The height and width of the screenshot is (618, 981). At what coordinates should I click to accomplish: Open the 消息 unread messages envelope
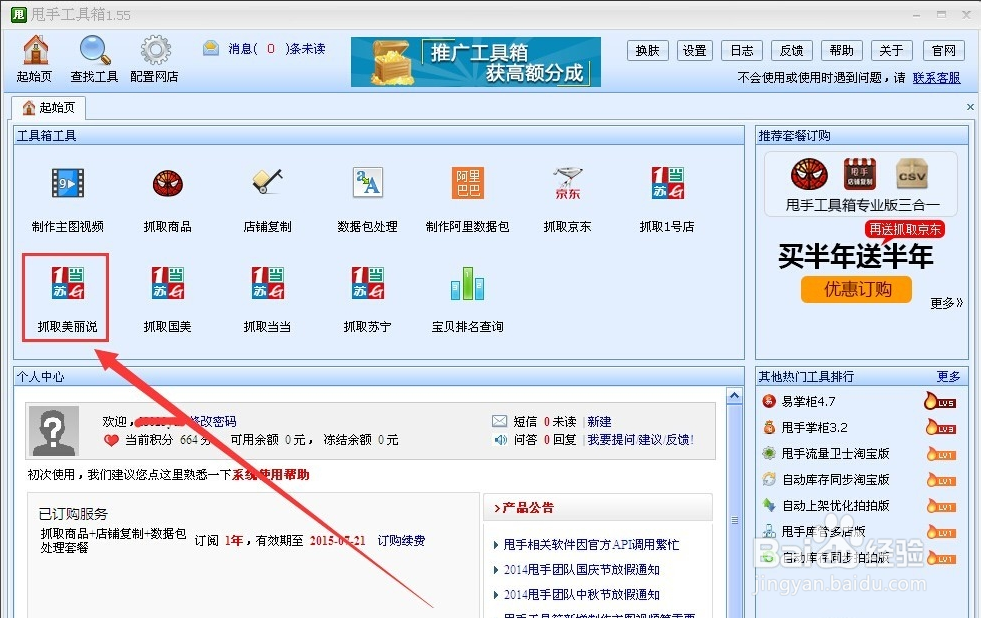(x=211, y=48)
